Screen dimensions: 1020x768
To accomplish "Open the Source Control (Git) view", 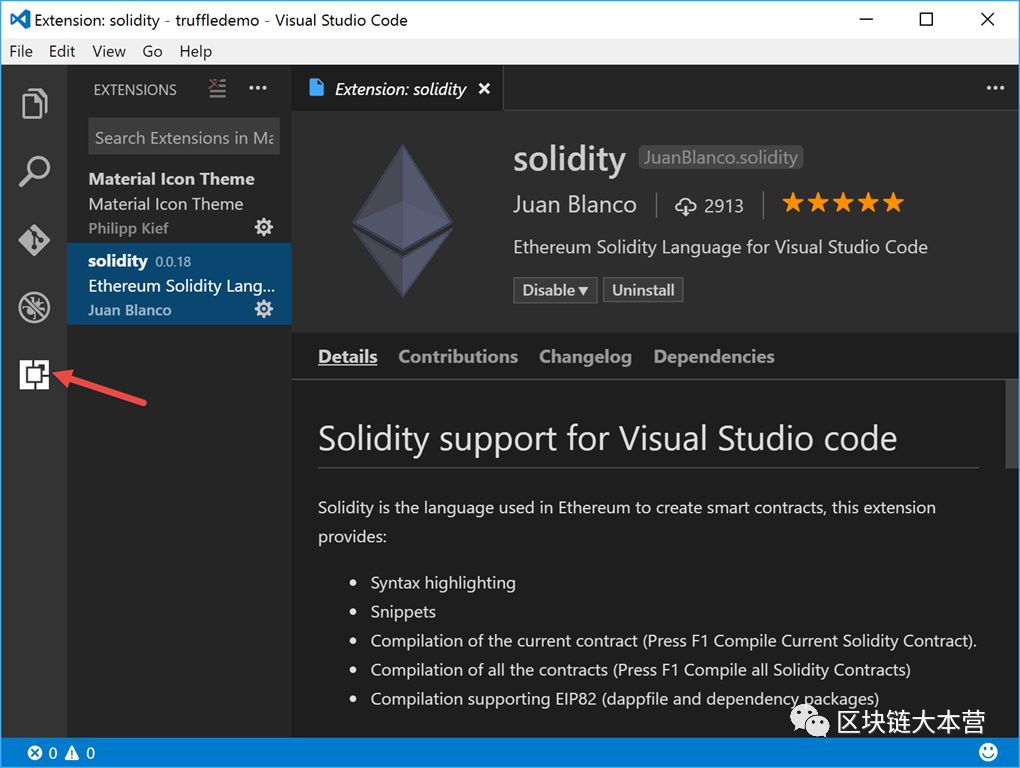I will click(34, 240).
